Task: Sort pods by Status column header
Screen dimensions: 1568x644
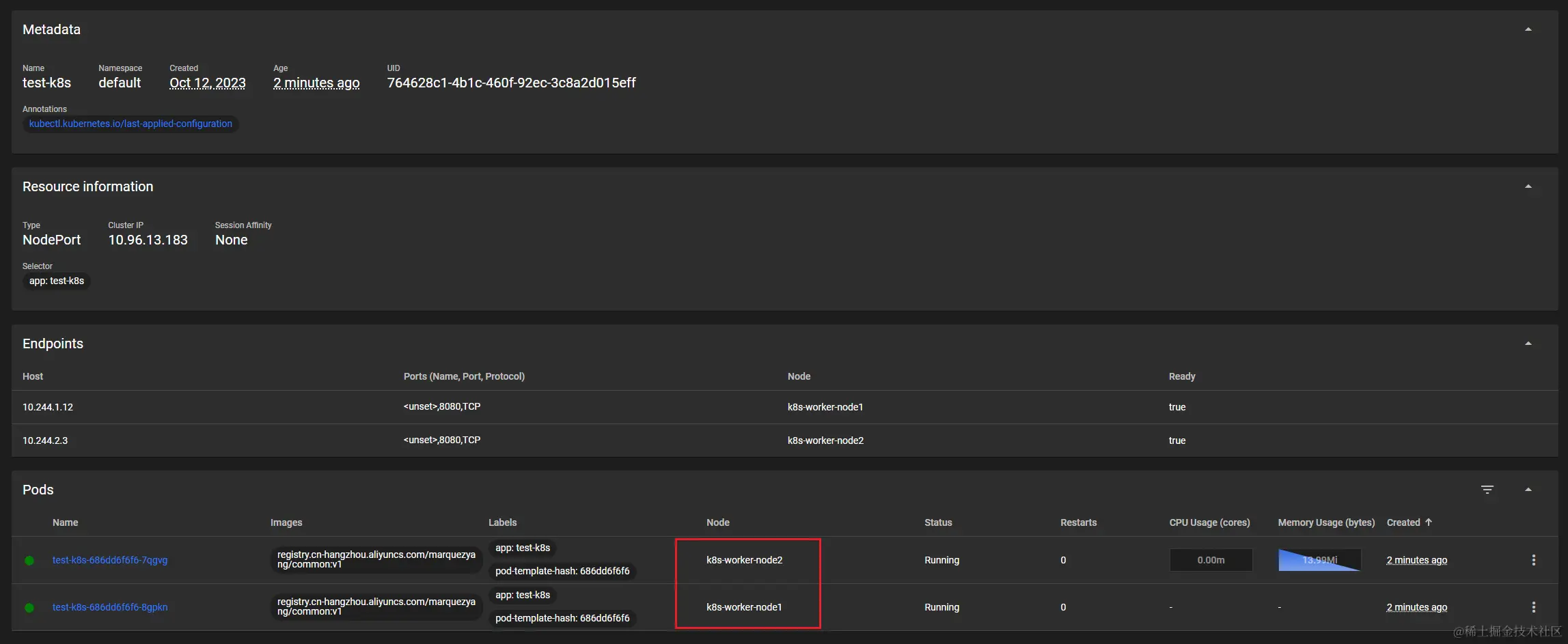Action: (938, 522)
